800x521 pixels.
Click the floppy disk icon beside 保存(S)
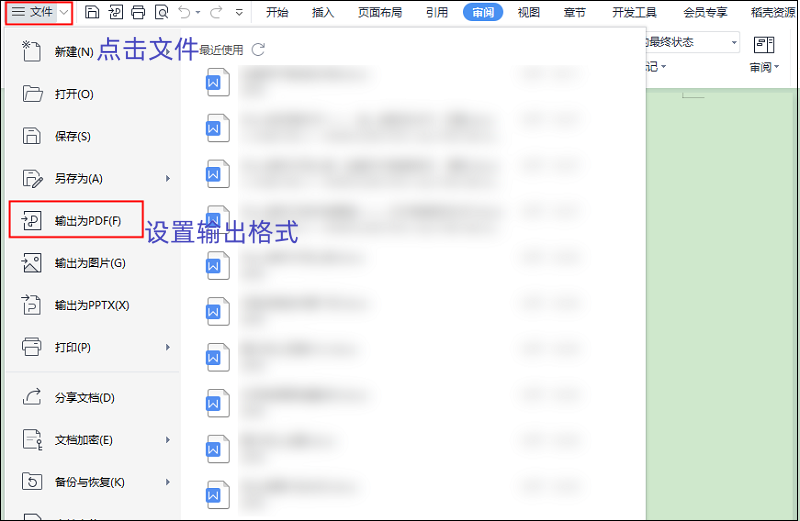click(32, 136)
